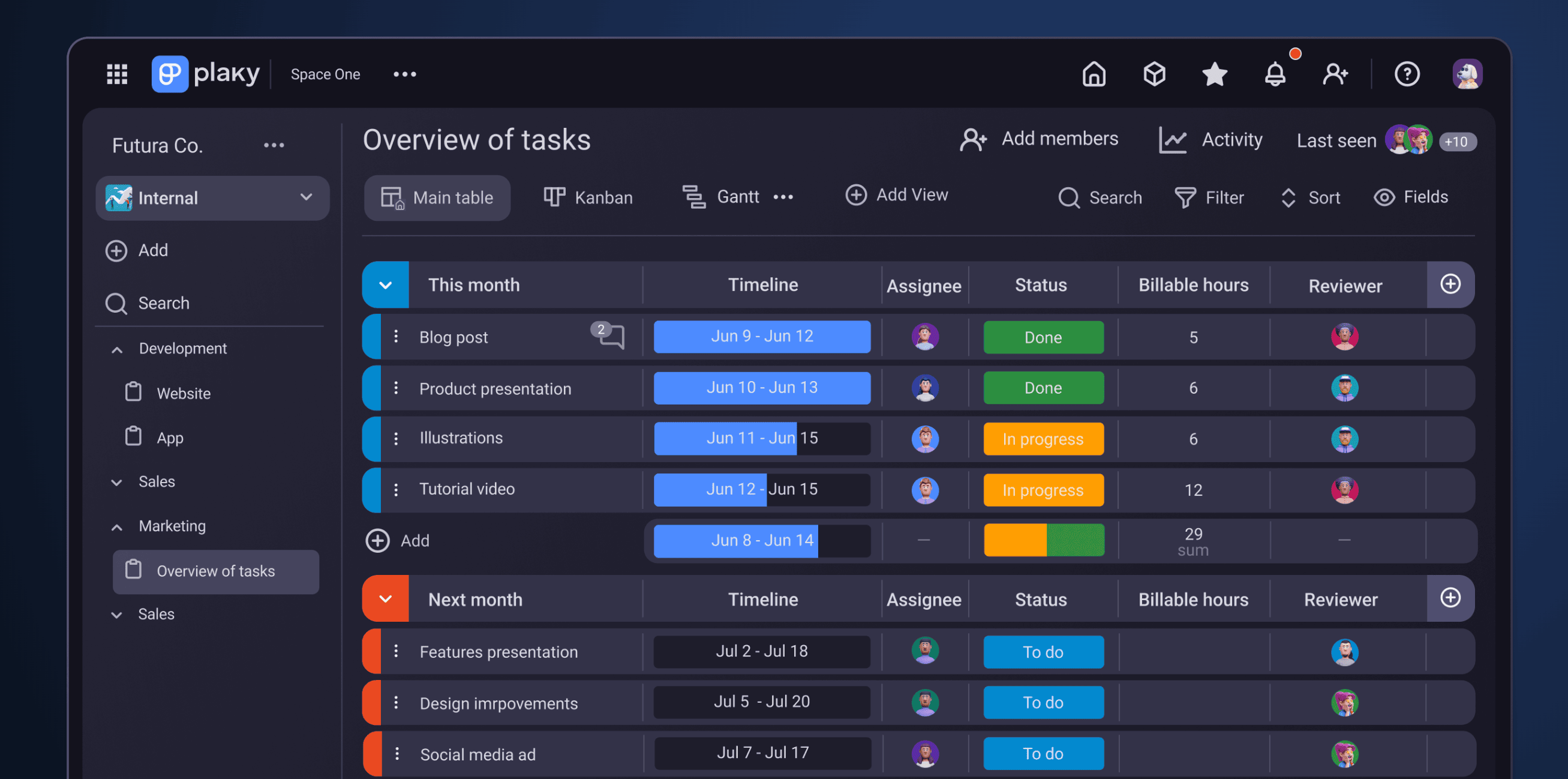Open the help icon in top bar
The image size is (1568, 779).
(1407, 74)
